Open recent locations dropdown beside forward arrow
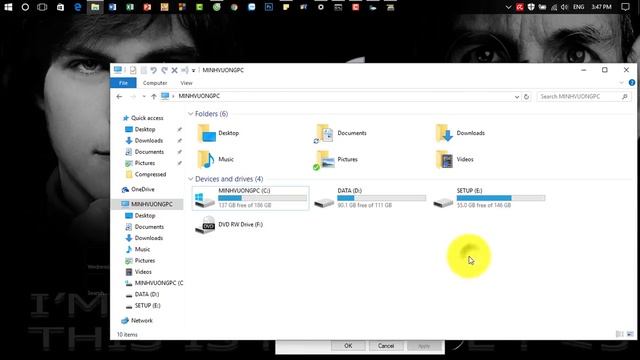Viewport: 640px width, 360px height. [144, 97]
